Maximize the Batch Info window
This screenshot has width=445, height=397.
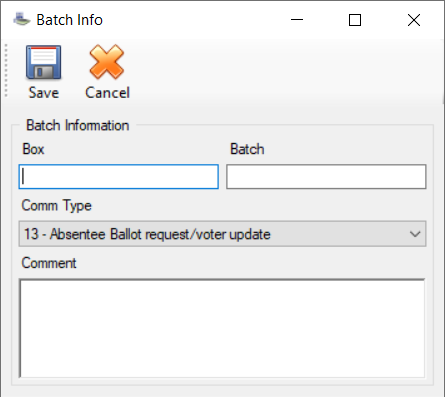(355, 20)
